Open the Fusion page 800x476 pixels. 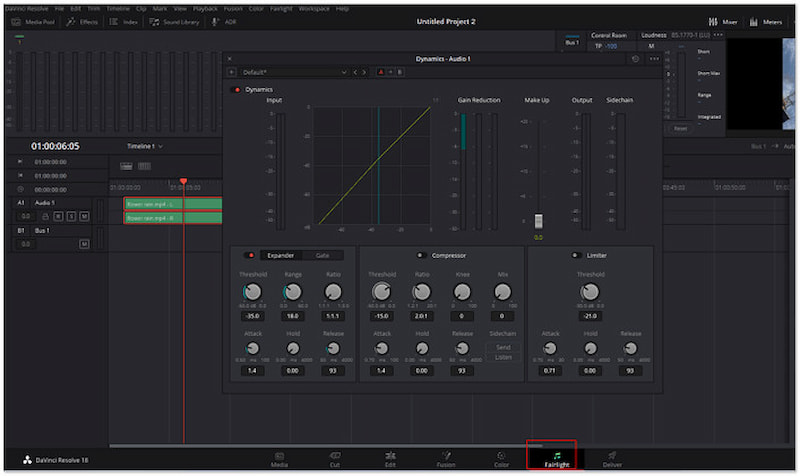[x=446, y=458]
